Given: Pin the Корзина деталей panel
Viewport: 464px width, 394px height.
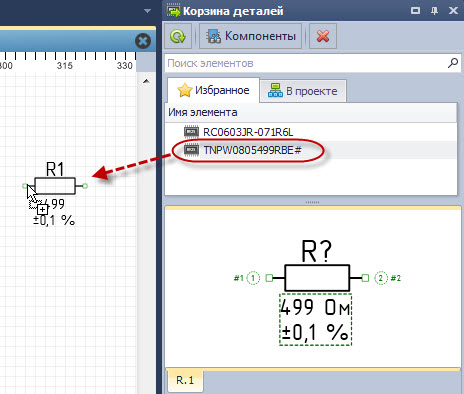Looking at the screenshot, I should (434, 11).
